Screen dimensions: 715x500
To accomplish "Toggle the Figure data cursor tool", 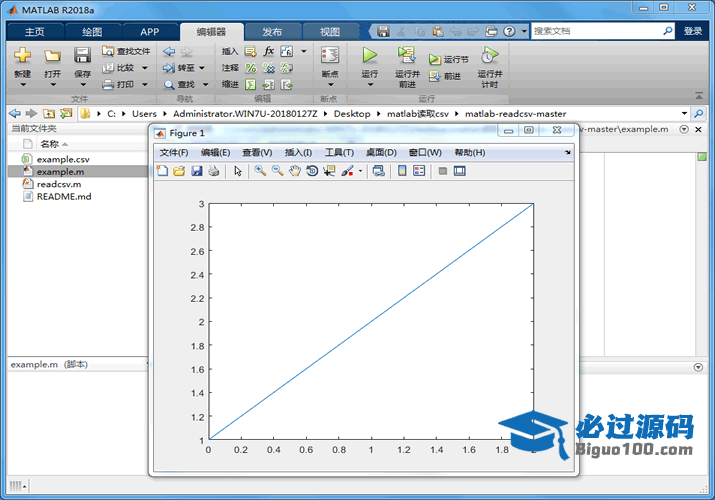I will [x=329, y=171].
